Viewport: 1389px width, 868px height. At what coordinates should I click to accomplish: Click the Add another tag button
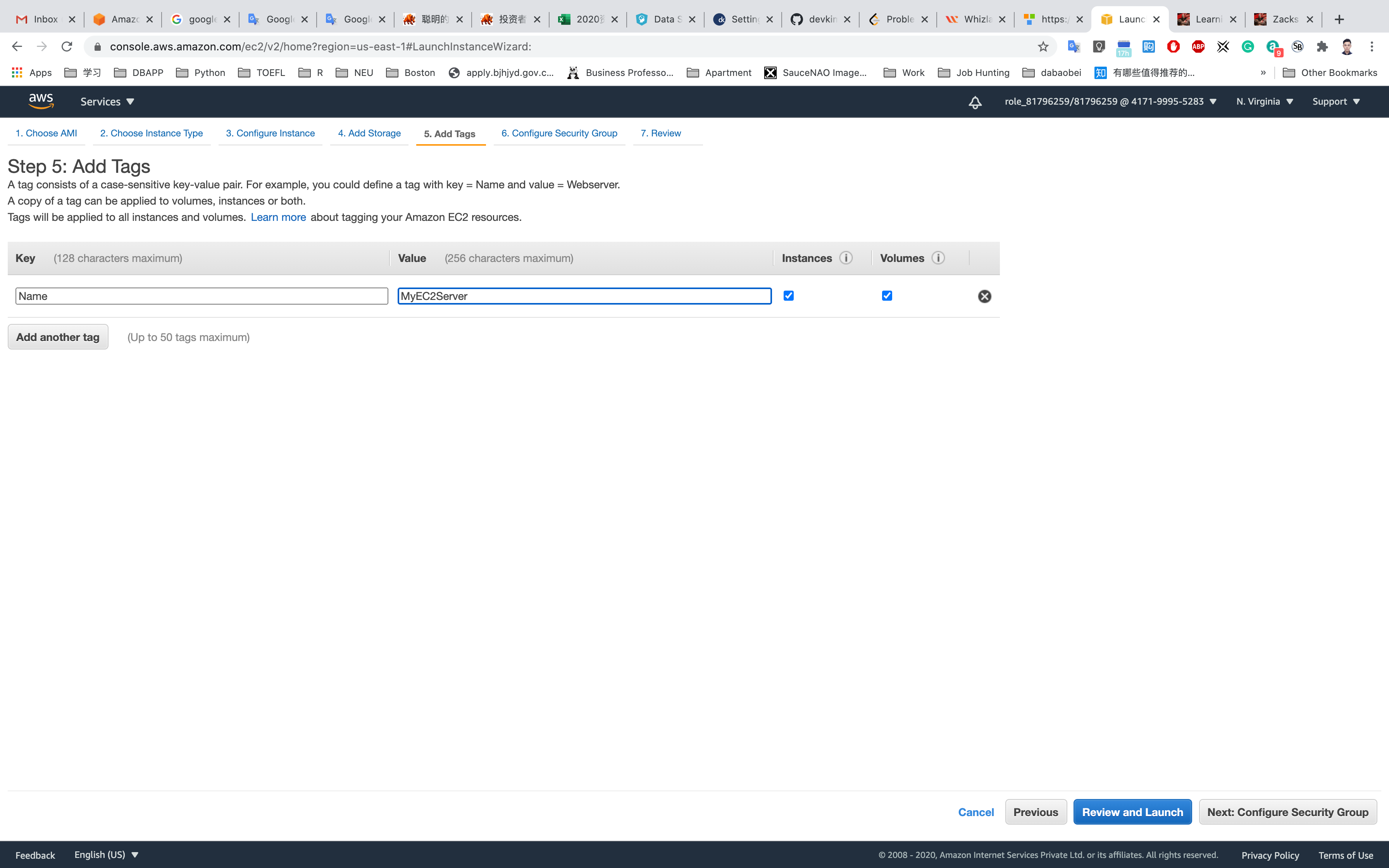[x=58, y=337]
